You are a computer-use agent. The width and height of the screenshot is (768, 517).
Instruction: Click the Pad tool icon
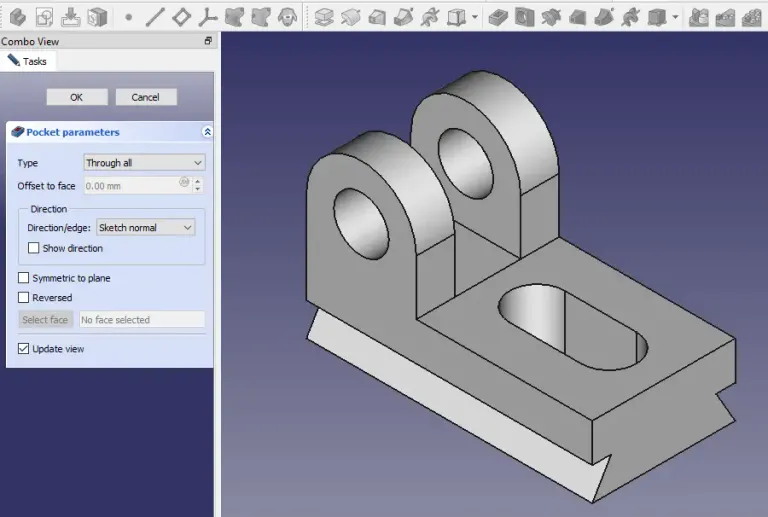point(325,17)
